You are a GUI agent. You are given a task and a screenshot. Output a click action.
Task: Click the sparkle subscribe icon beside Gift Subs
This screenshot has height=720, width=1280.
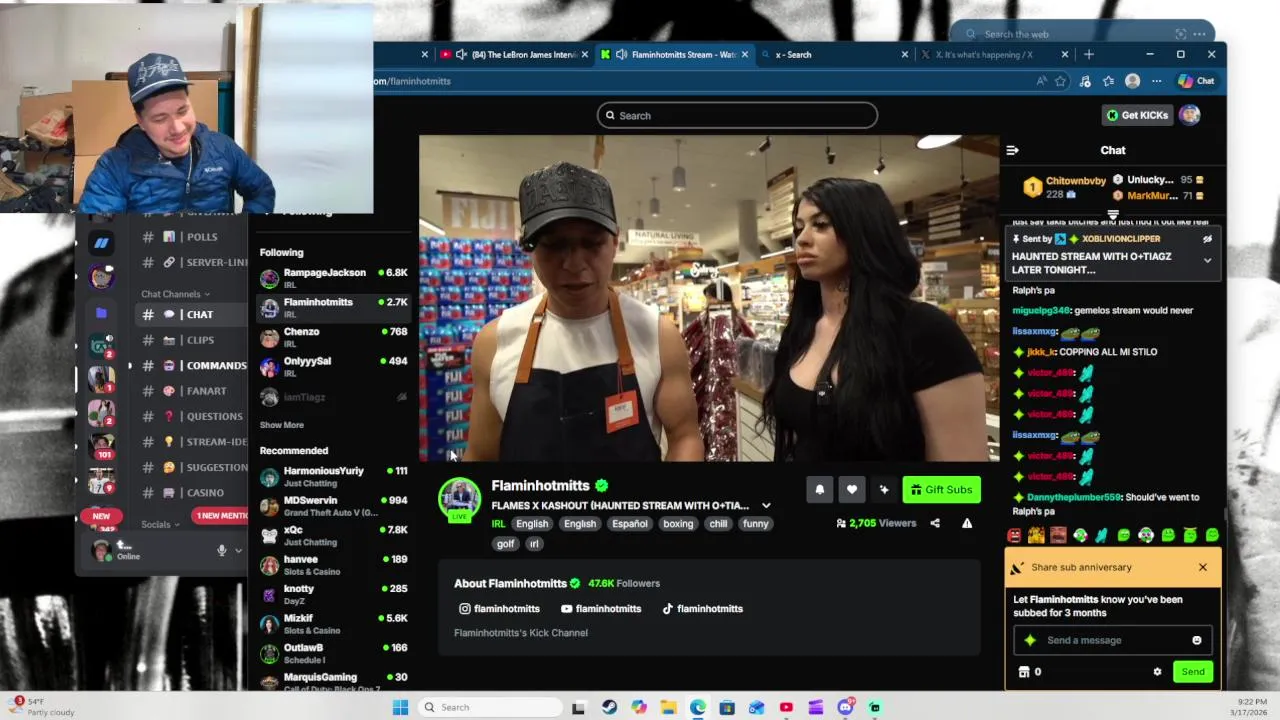point(884,489)
